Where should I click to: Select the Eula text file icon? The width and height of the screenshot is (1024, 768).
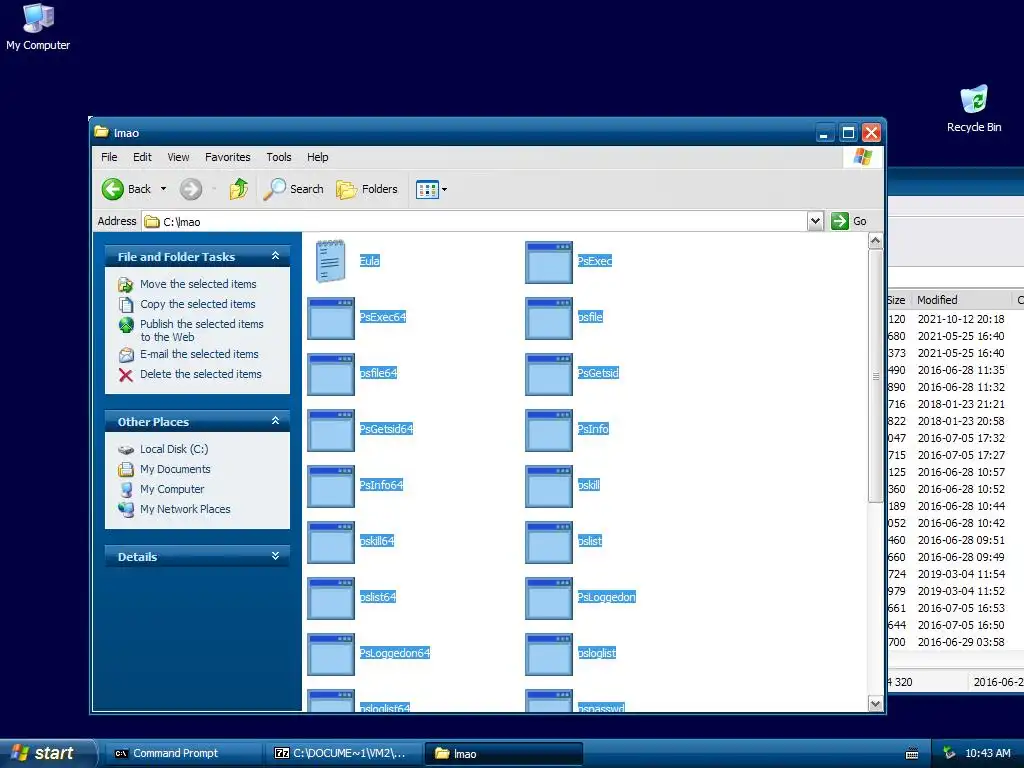(330, 261)
